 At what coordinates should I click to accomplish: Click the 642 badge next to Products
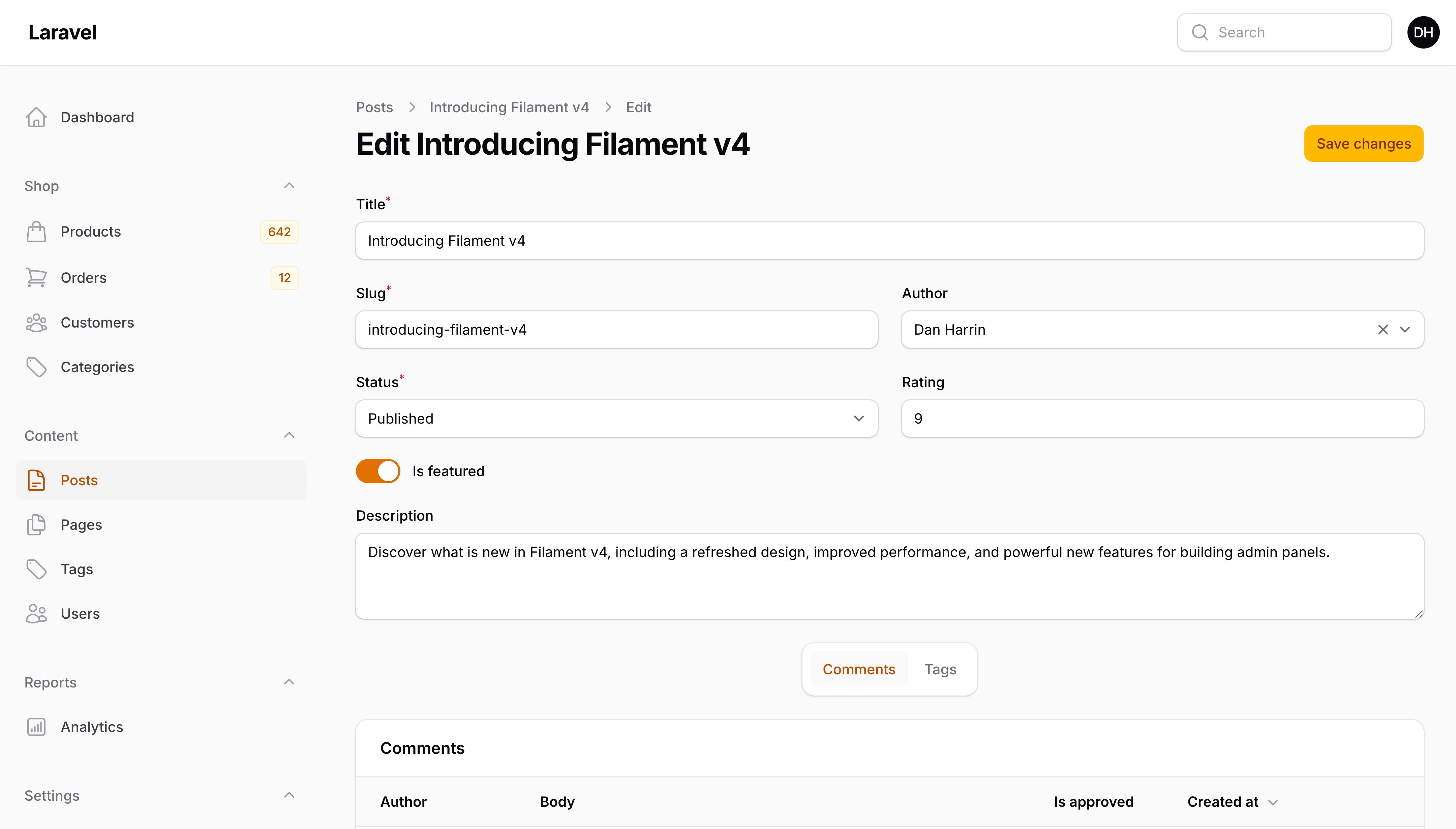[280, 232]
